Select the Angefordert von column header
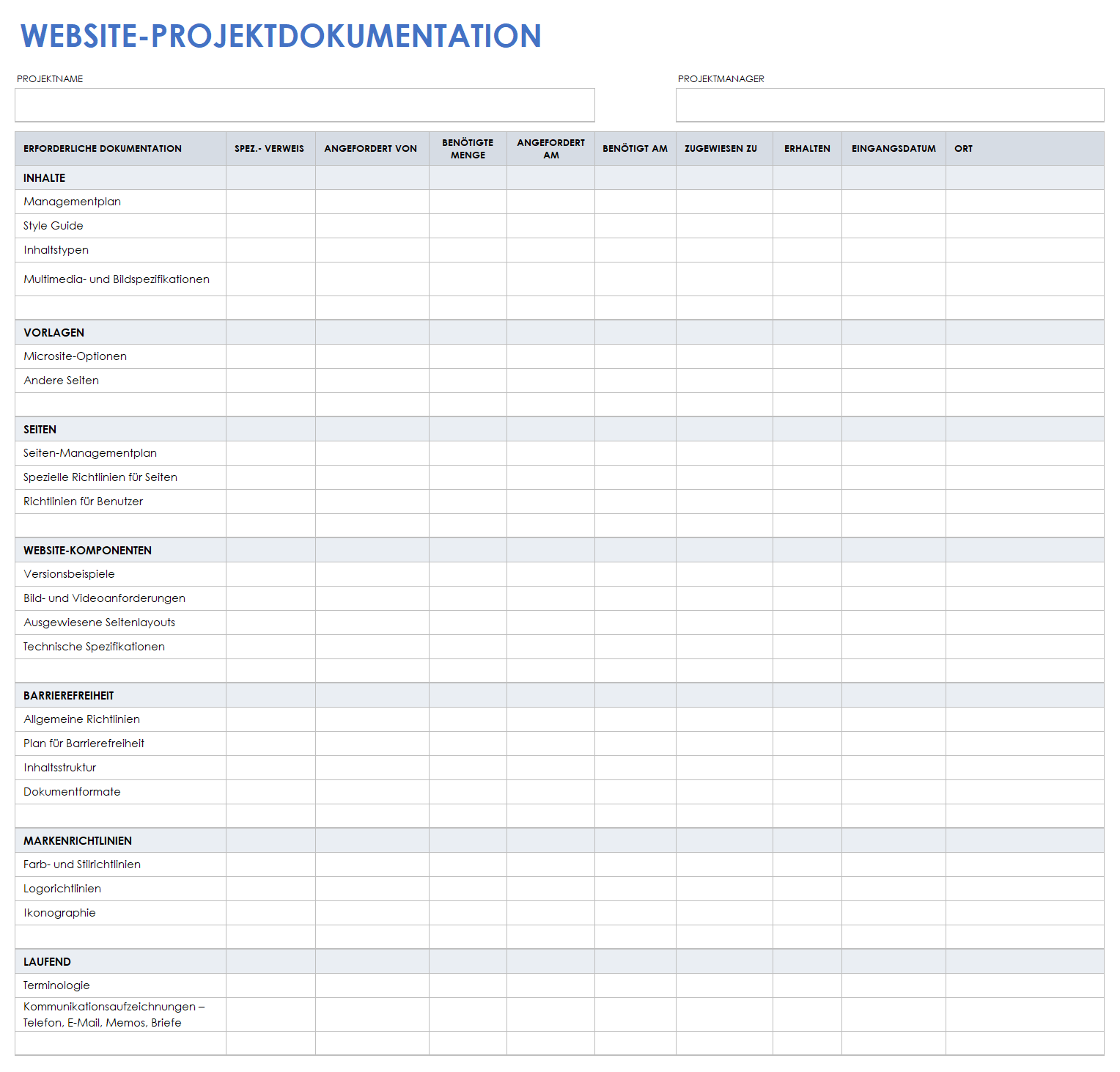 coord(371,149)
